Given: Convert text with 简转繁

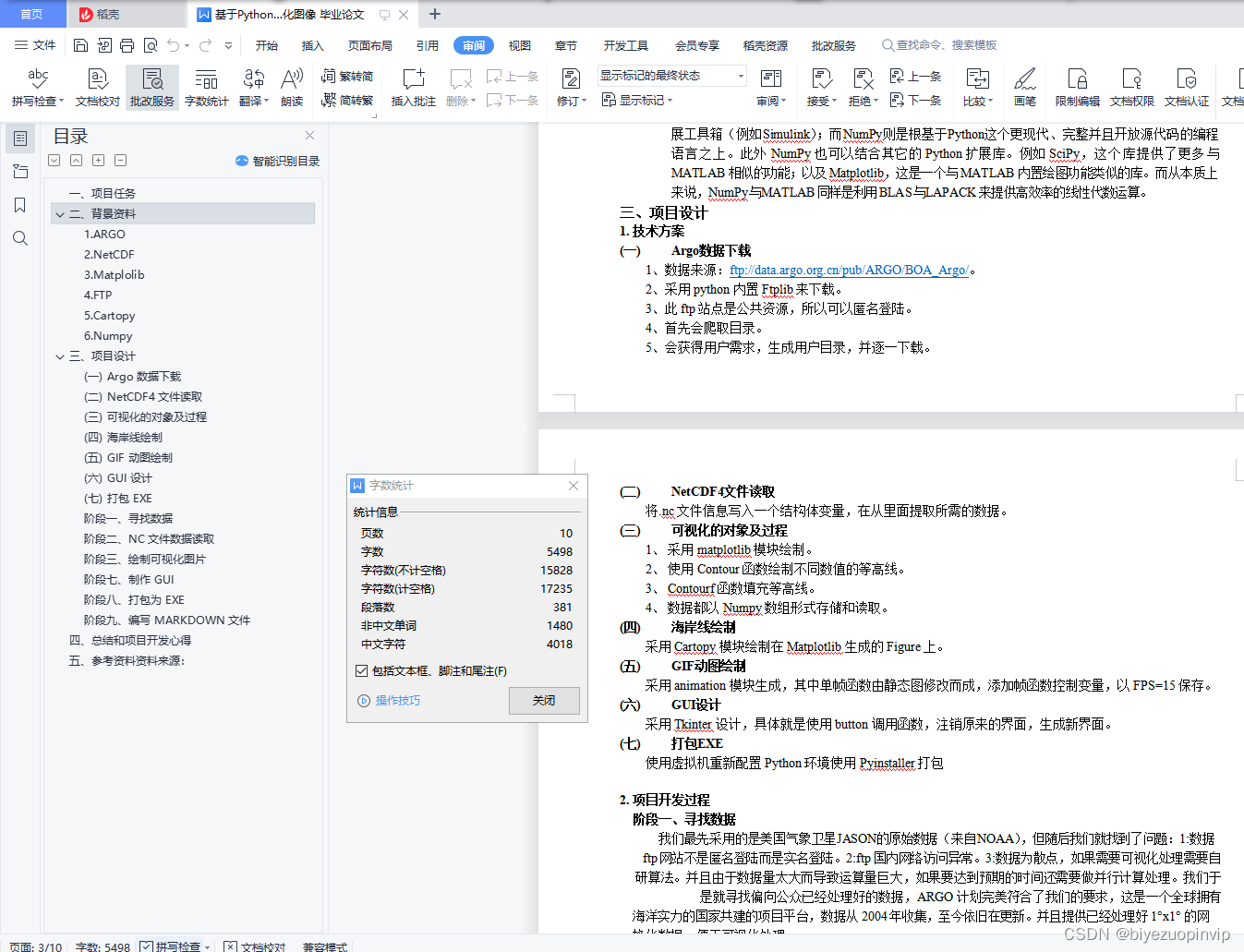Looking at the screenshot, I should tap(347, 100).
